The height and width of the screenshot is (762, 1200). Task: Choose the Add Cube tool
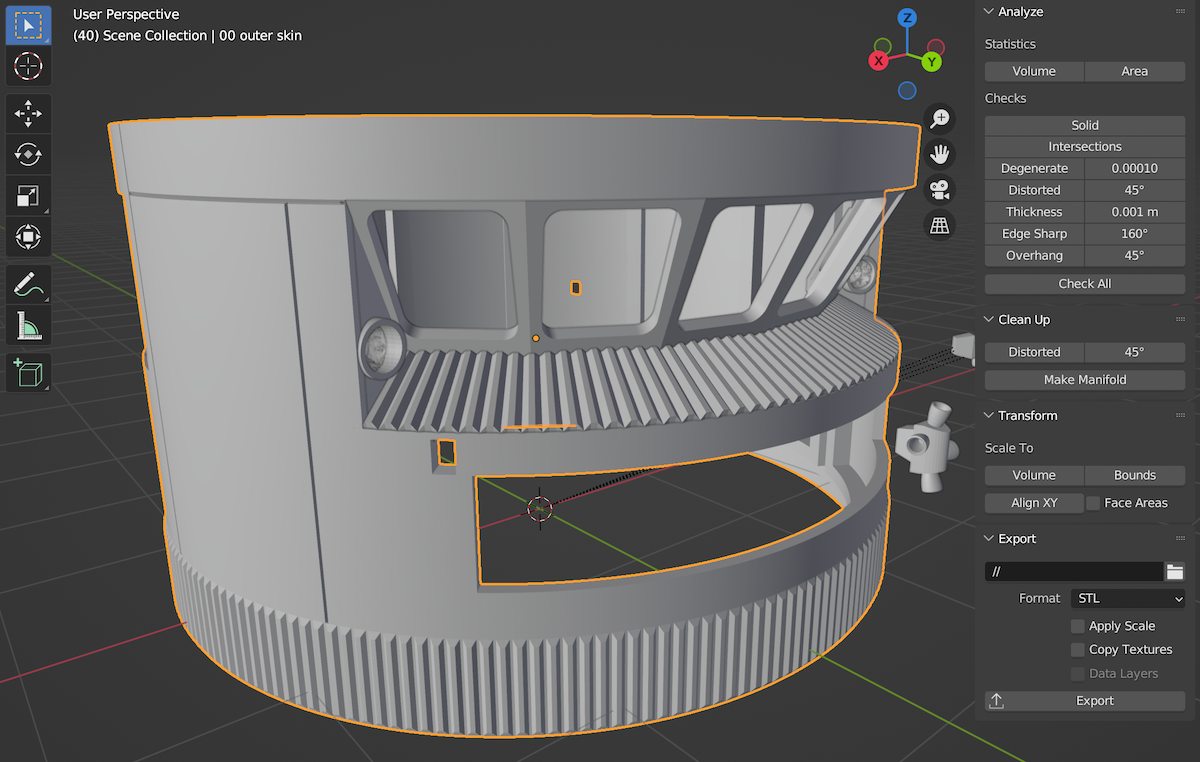(28, 372)
